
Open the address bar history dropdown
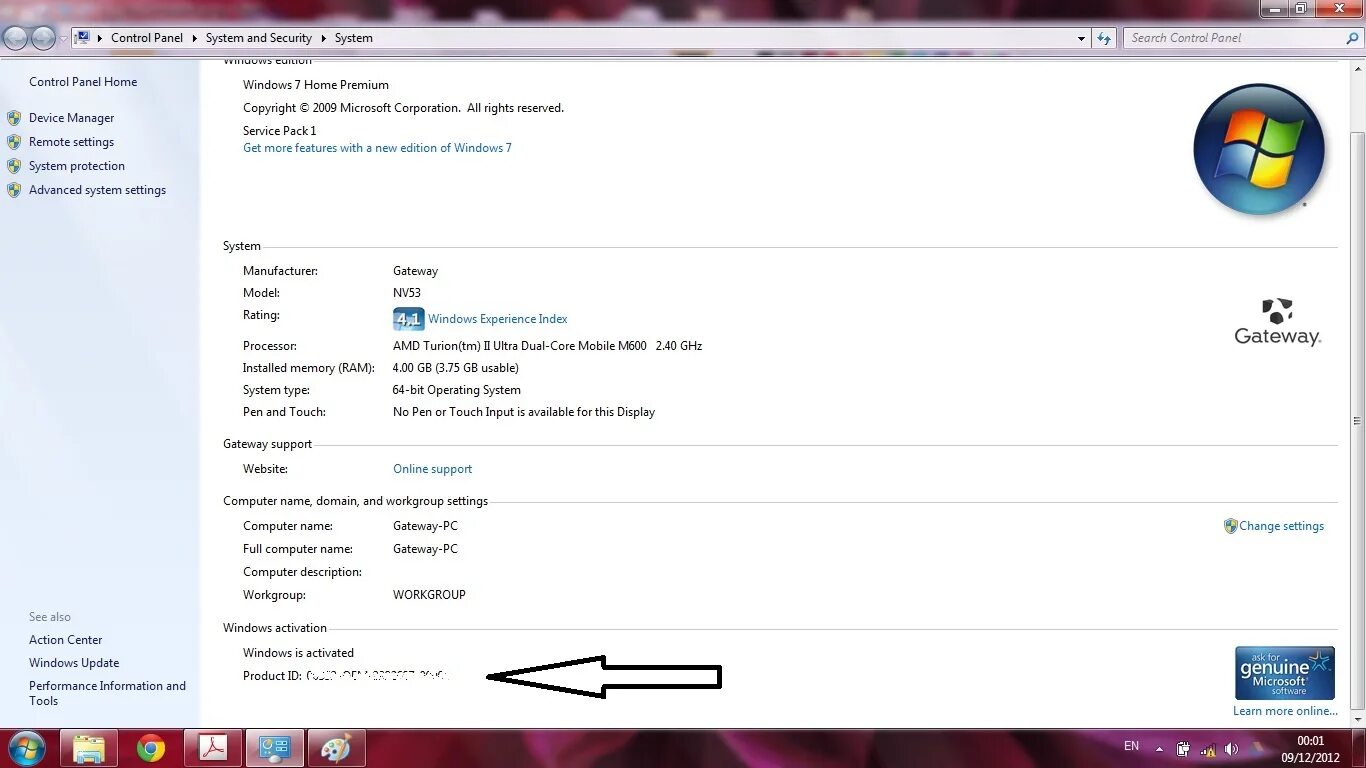pos(1082,38)
